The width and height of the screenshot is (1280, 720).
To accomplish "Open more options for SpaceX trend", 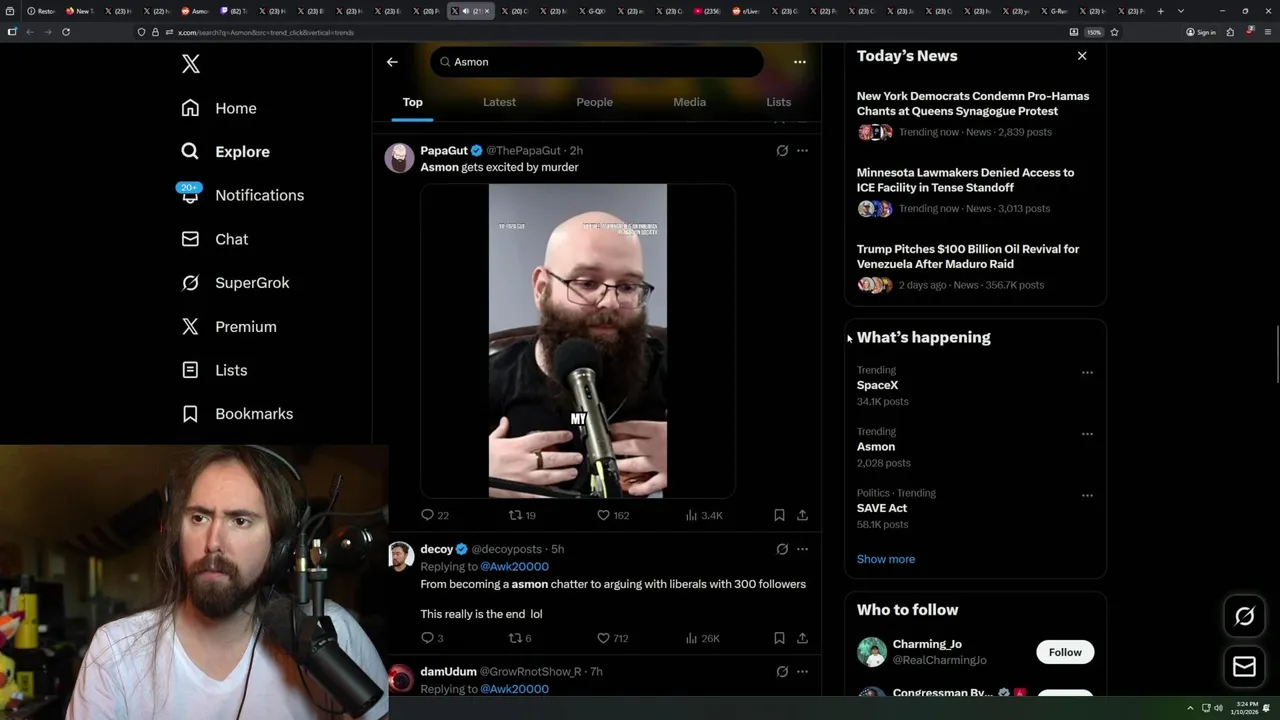I will 1087,373.
